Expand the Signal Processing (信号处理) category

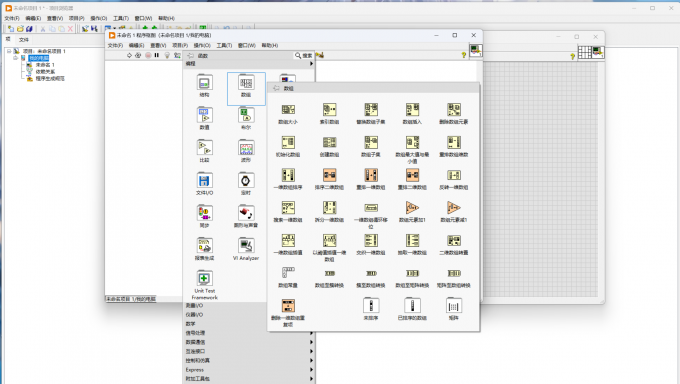311,333
